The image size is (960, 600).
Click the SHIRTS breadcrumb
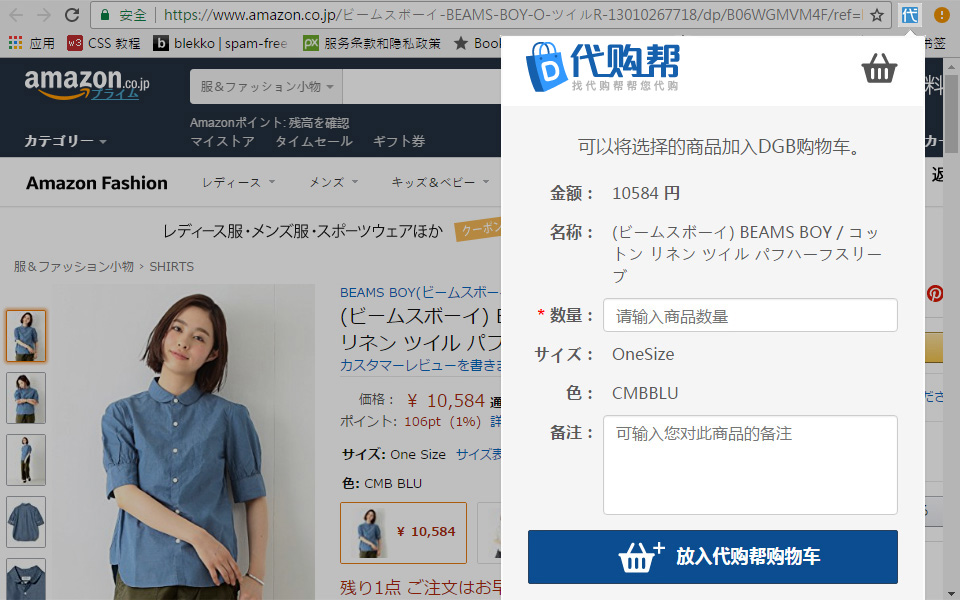(x=171, y=267)
